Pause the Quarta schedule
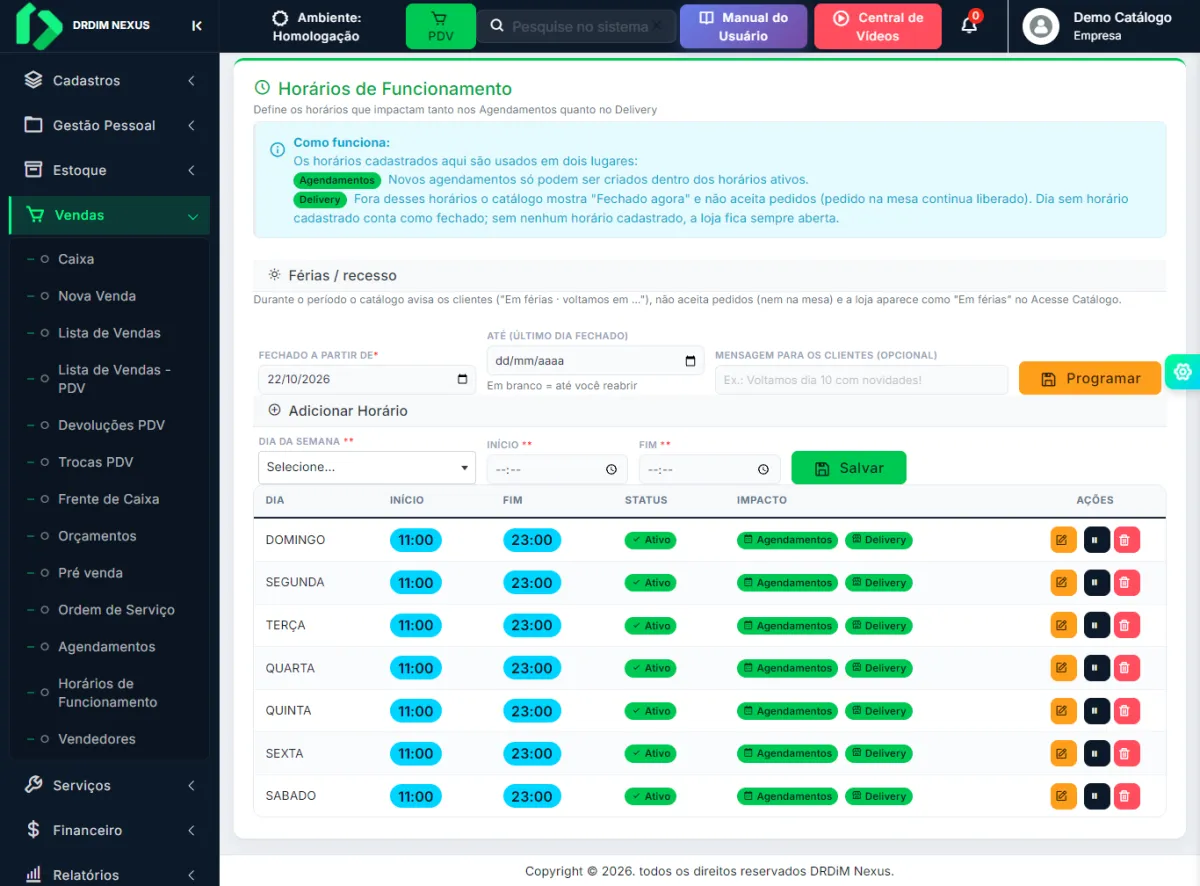1200x886 pixels. (x=1096, y=668)
